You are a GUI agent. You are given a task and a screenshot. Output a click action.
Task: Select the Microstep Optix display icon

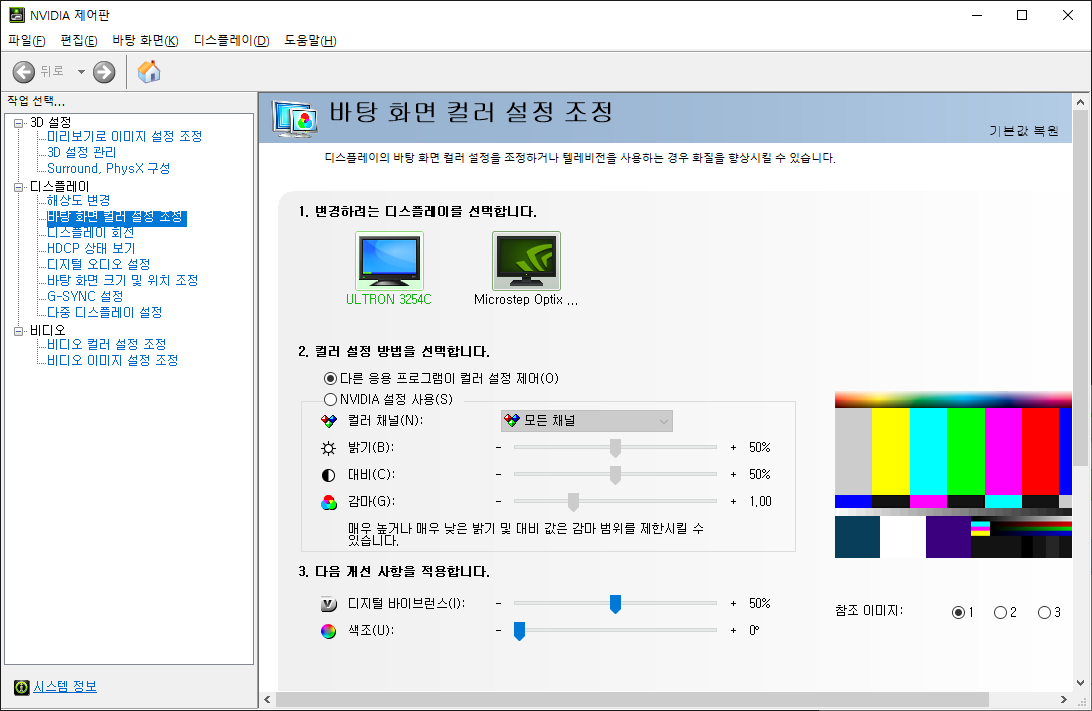[526, 261]
